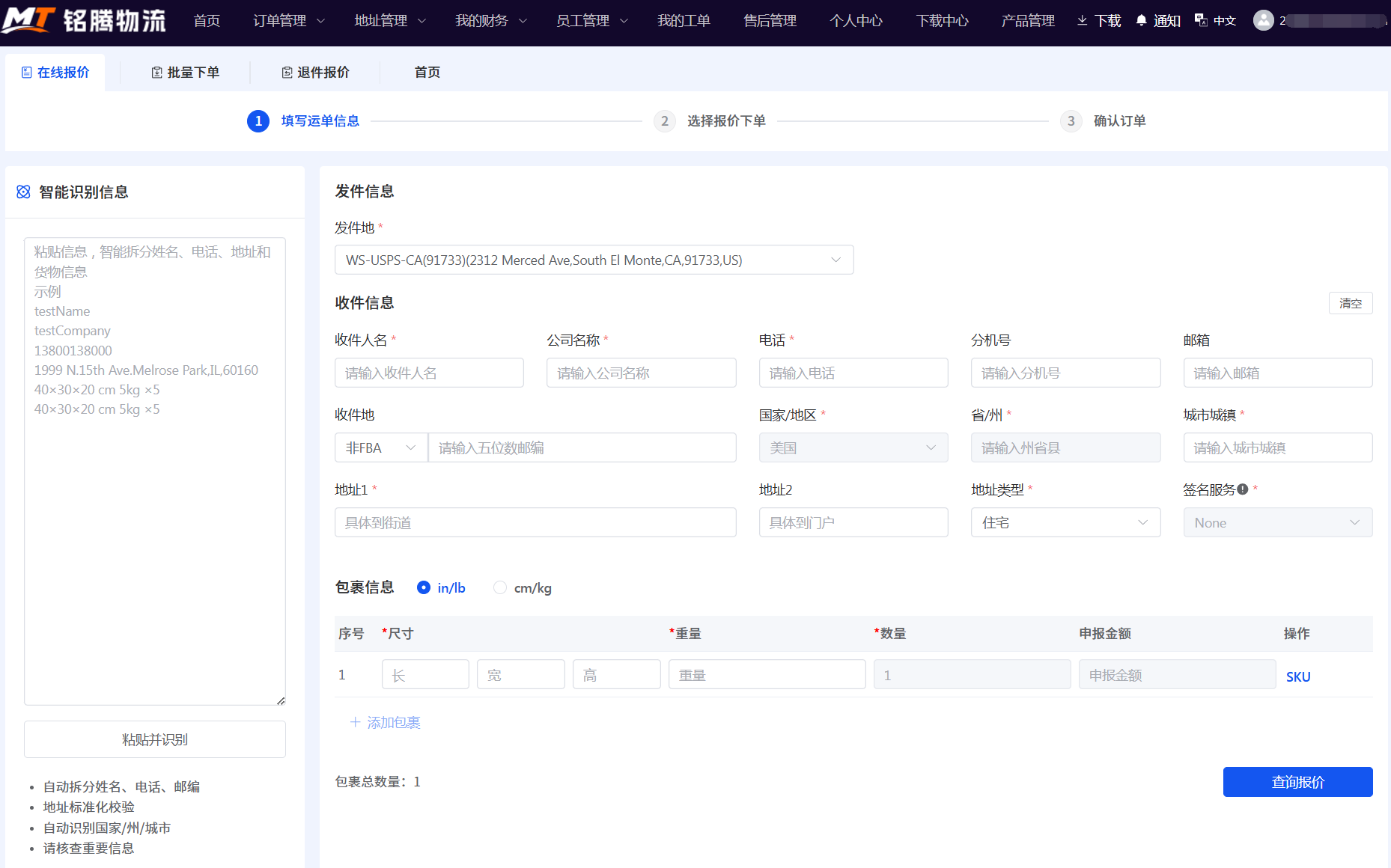Click the 重量 weight input in row 1
Viewport: 1391px width, 868px height.
coord(767,674)
